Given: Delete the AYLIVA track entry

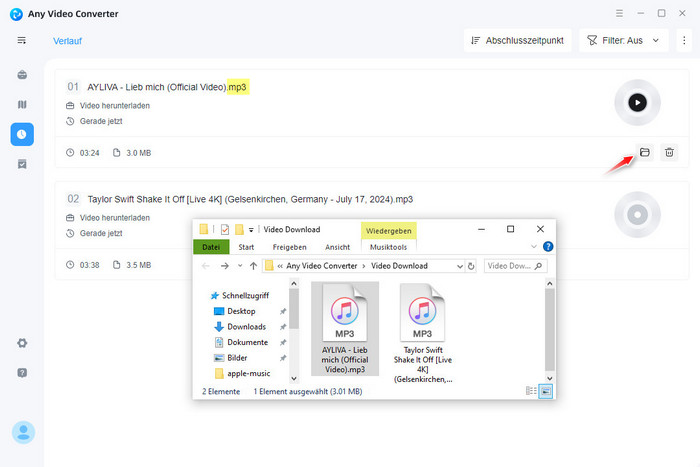Looking at the screenshot, I should [669, 152].
